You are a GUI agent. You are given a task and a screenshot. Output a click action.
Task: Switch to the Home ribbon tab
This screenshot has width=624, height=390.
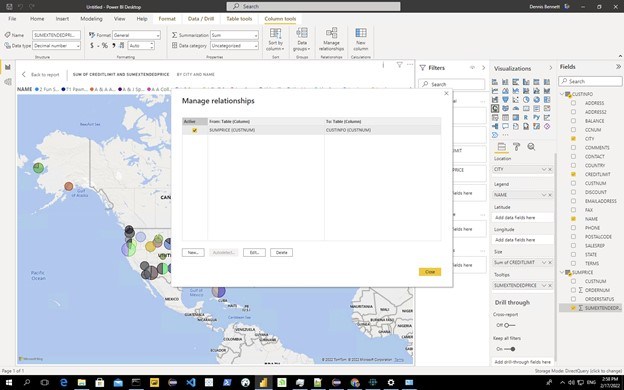pos(37,19)
